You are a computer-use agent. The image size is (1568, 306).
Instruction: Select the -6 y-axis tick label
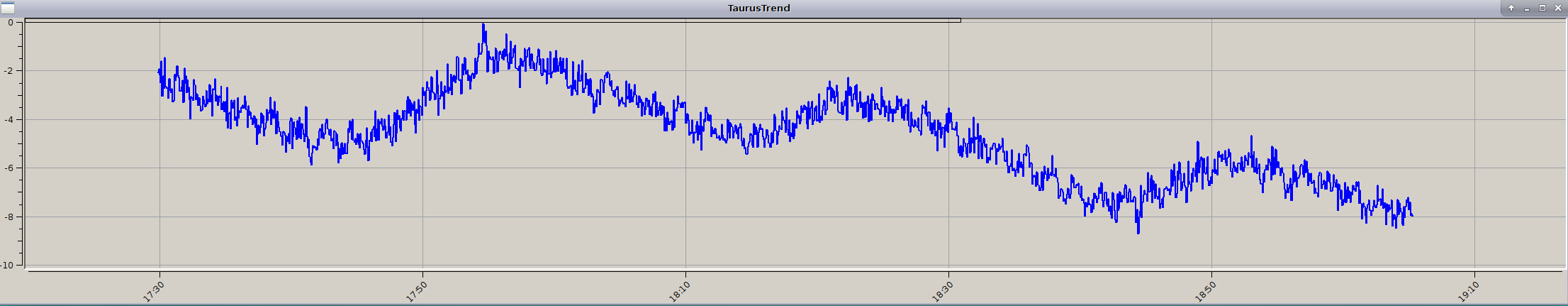[9, 168]
